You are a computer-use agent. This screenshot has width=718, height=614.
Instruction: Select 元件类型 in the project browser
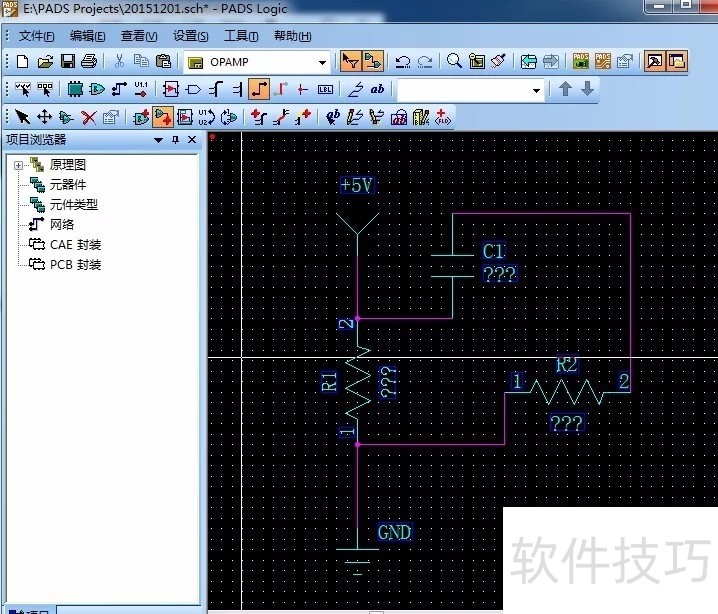coord(74,205)
